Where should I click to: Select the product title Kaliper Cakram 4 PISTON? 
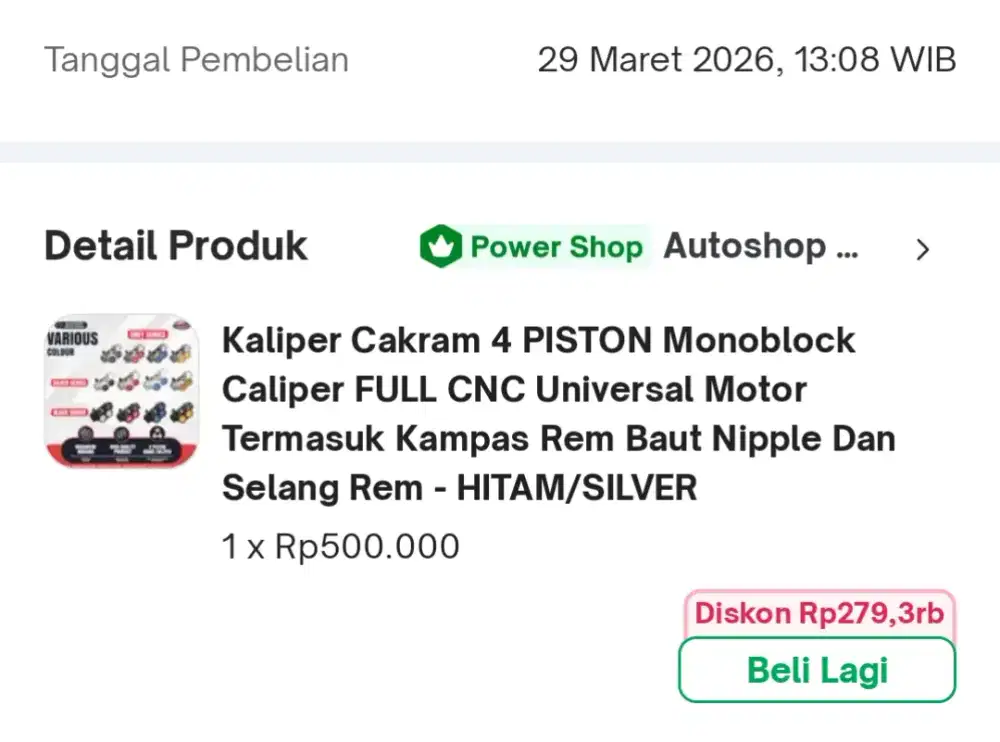(540, 340)
